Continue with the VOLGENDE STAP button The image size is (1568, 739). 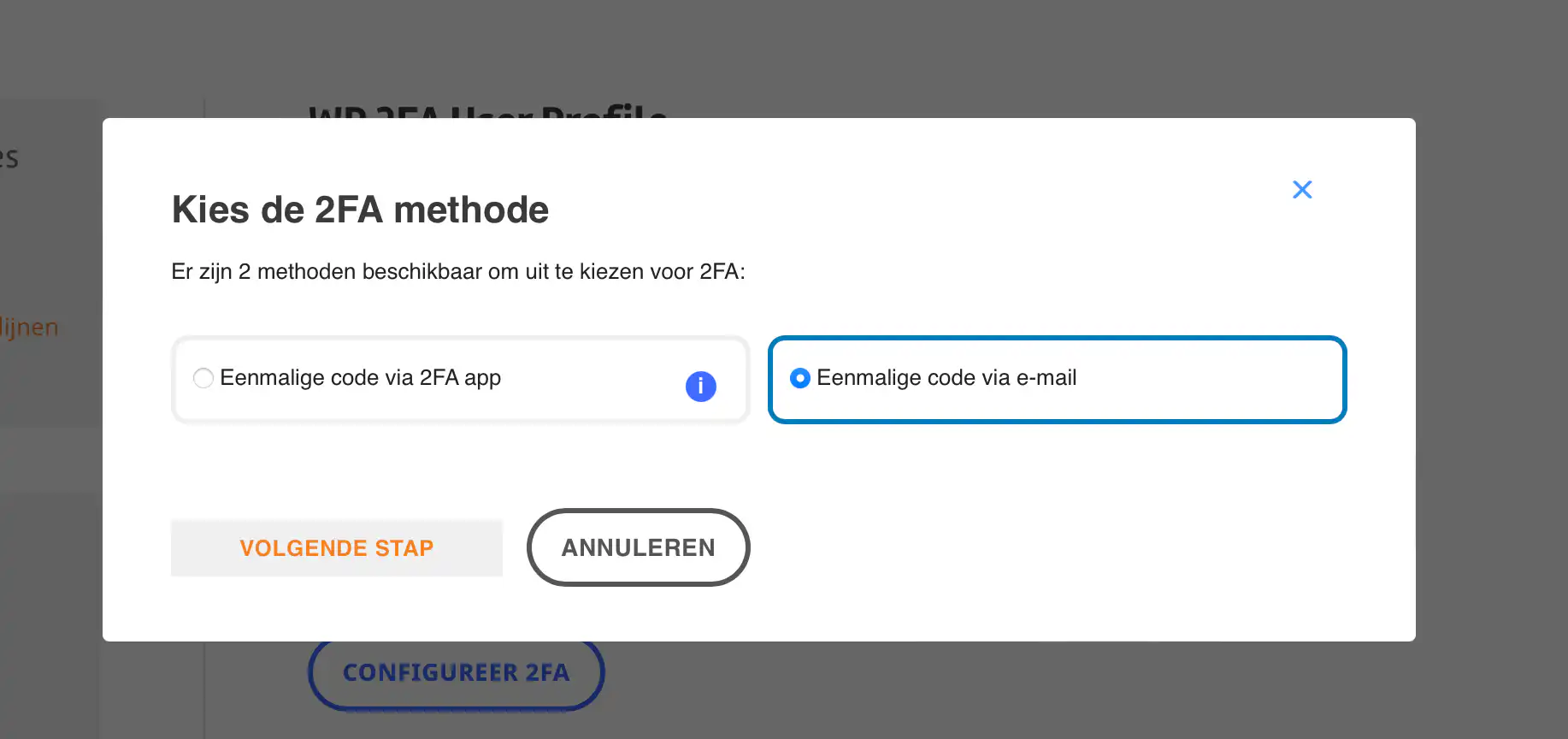point(337,548)
